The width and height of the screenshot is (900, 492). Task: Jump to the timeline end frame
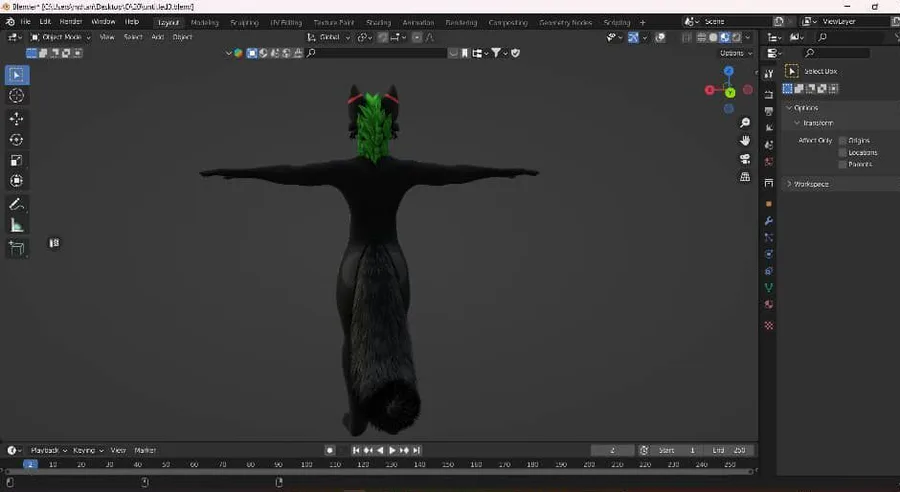pos(417,451)
